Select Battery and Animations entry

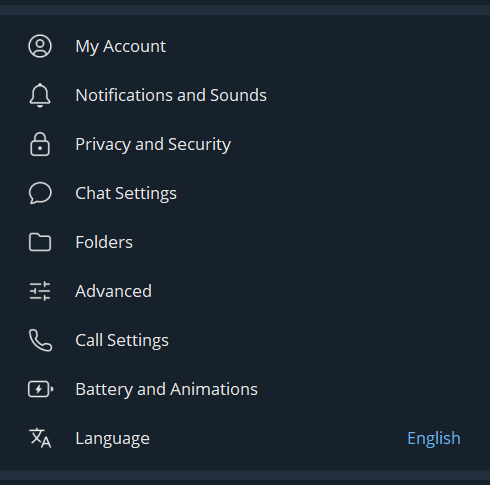(x=245, y=389)
